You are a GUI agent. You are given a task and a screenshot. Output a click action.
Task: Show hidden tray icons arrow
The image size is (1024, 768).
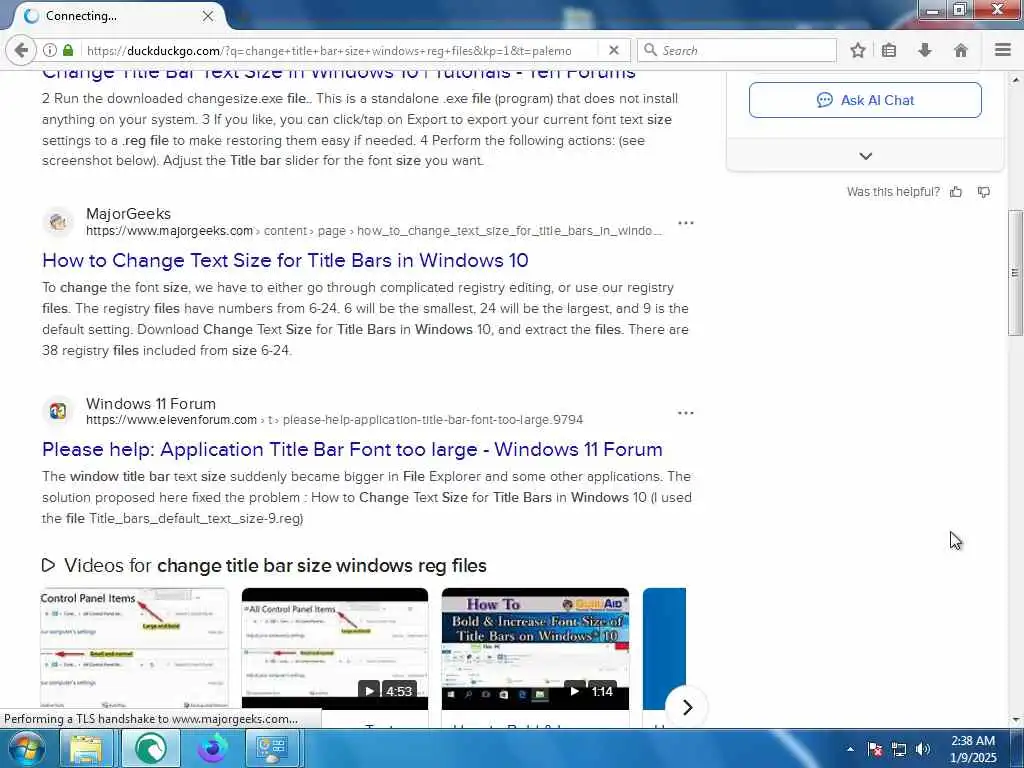[x=850, y=749]
